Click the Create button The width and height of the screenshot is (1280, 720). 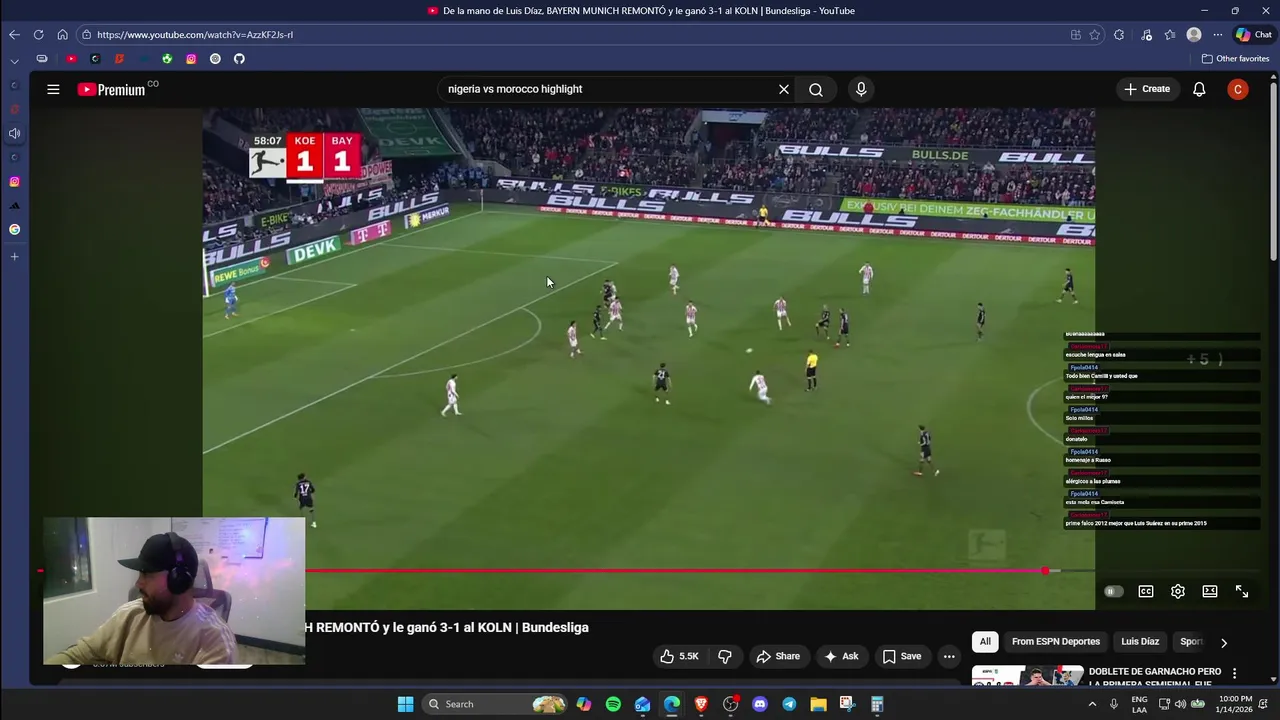tap(1147, 89)
